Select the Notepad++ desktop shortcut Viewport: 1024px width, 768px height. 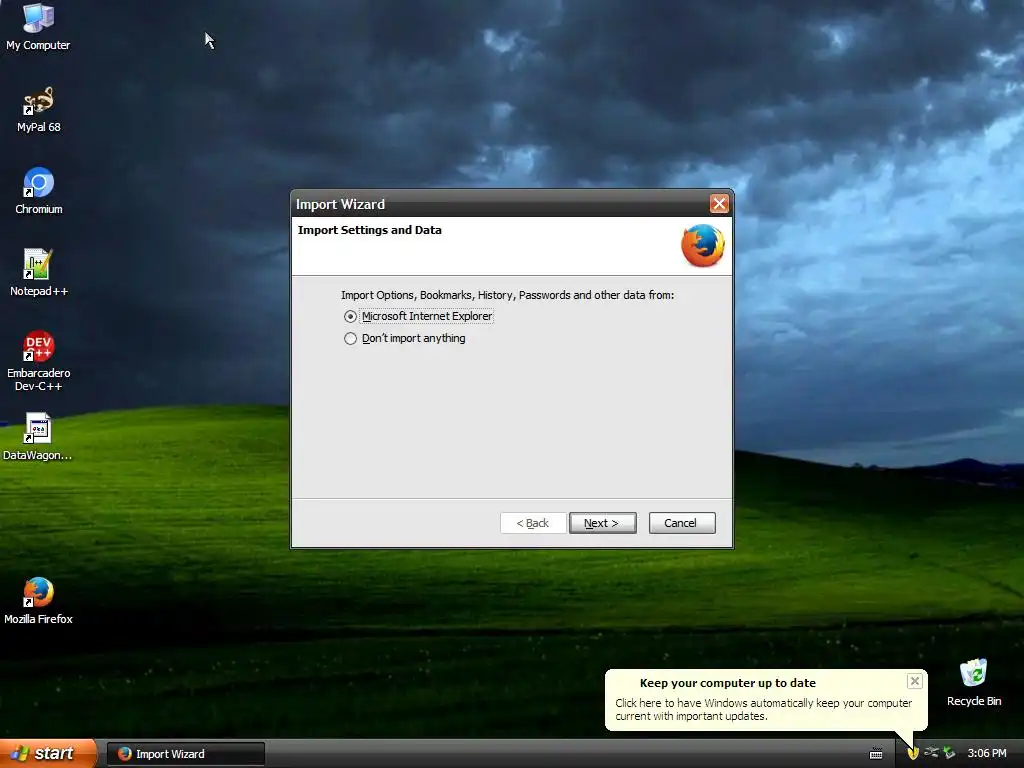39,273
